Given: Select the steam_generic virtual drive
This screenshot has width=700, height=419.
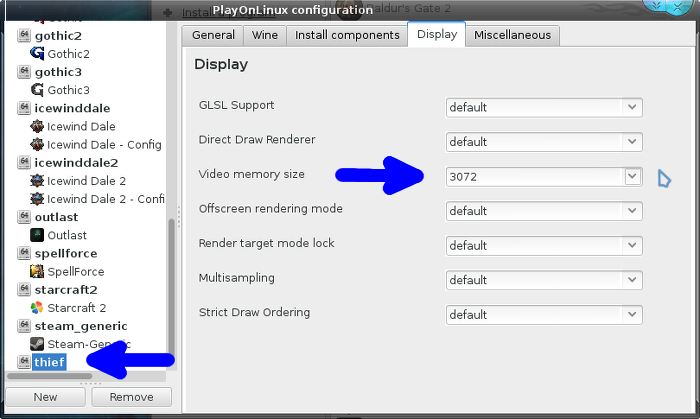Looking at the screenshot, I should pos(81,326).
